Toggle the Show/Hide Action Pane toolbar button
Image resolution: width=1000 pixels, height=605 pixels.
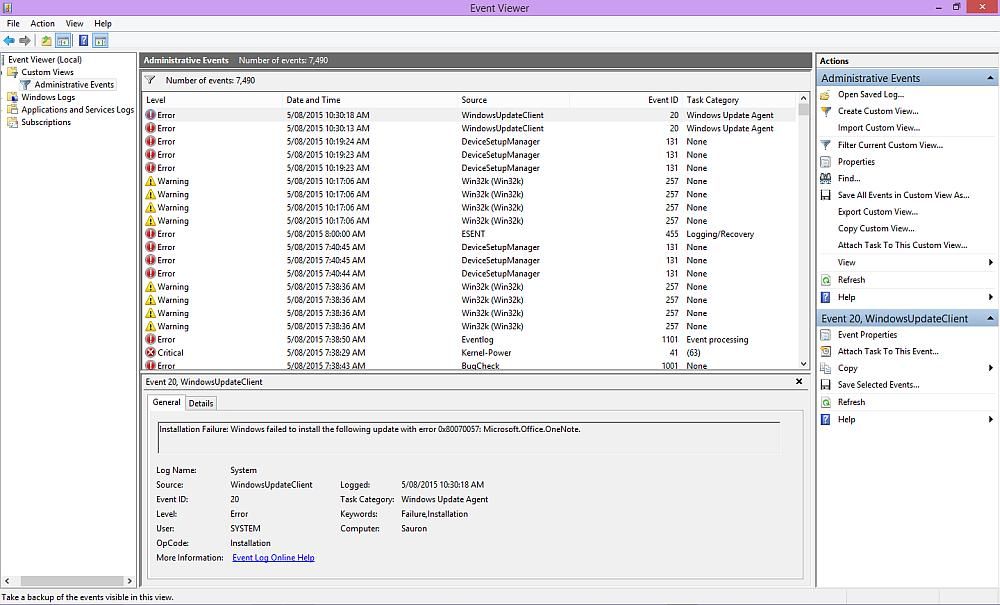coord(101,41)
